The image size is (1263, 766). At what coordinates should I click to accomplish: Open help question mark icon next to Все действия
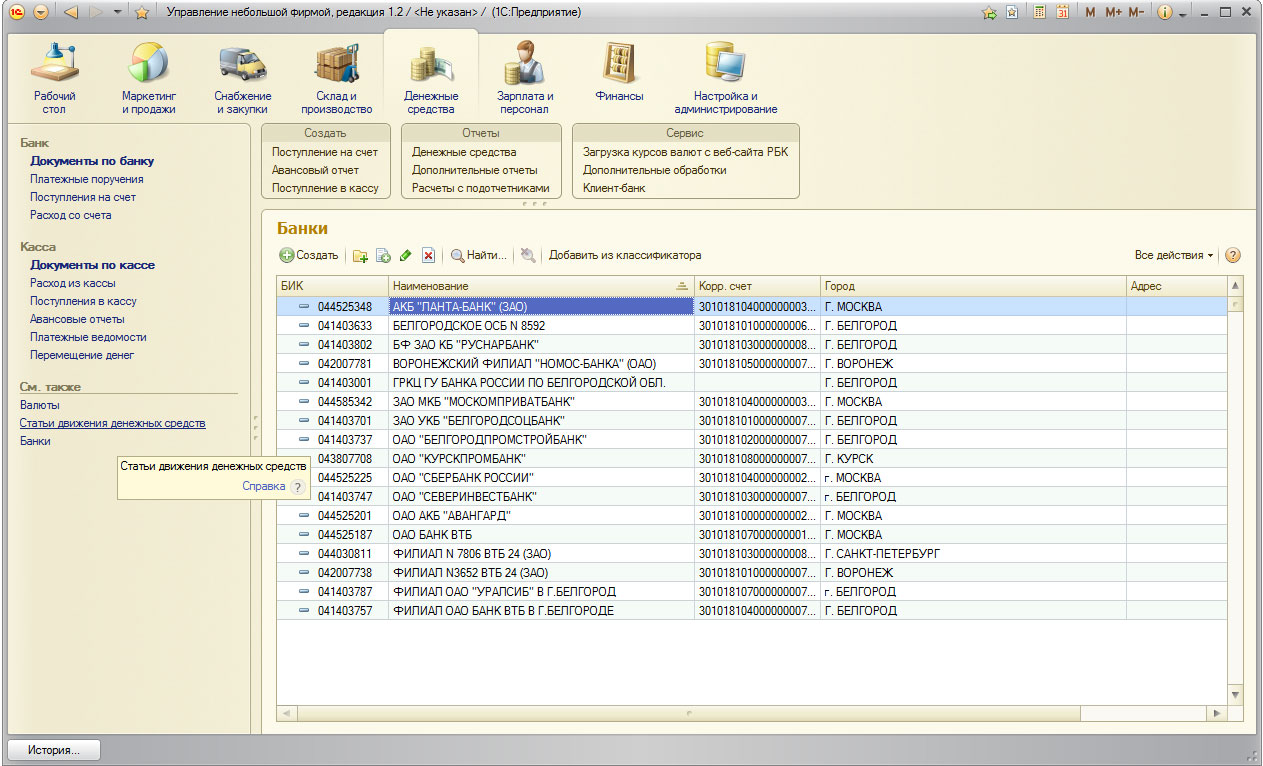tap(1232, 255)
